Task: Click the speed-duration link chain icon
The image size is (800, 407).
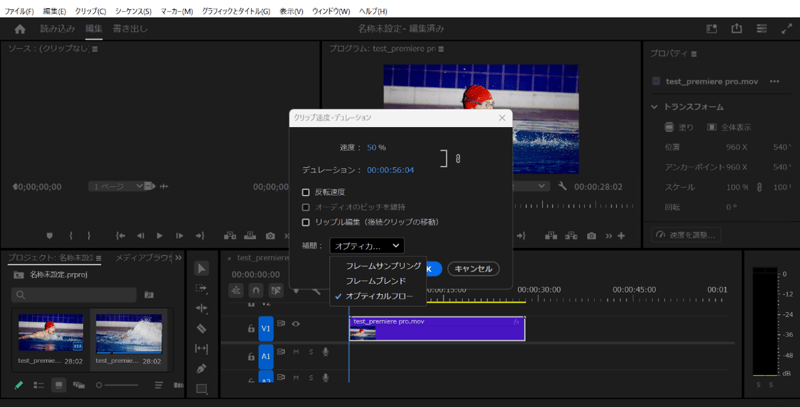Action: pyautogui.click(x=457, y=159)
